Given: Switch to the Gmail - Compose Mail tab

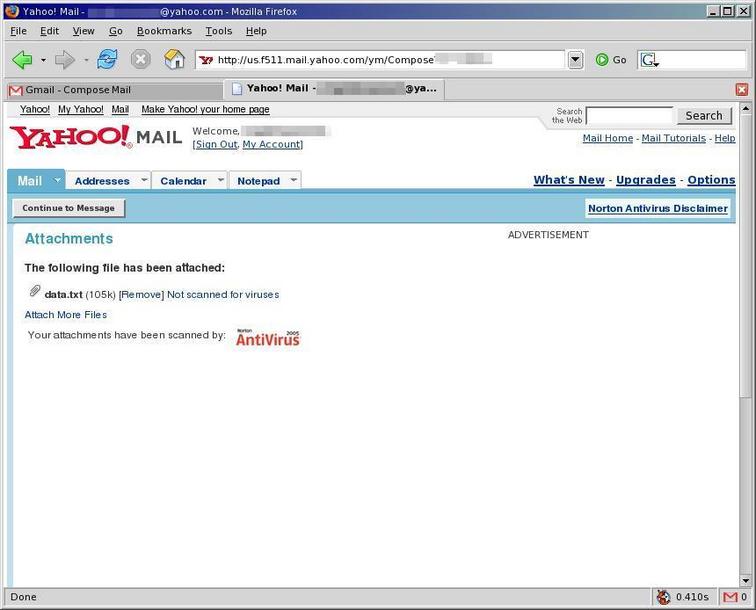Looking at the screenshot, I should coord(114,90).
